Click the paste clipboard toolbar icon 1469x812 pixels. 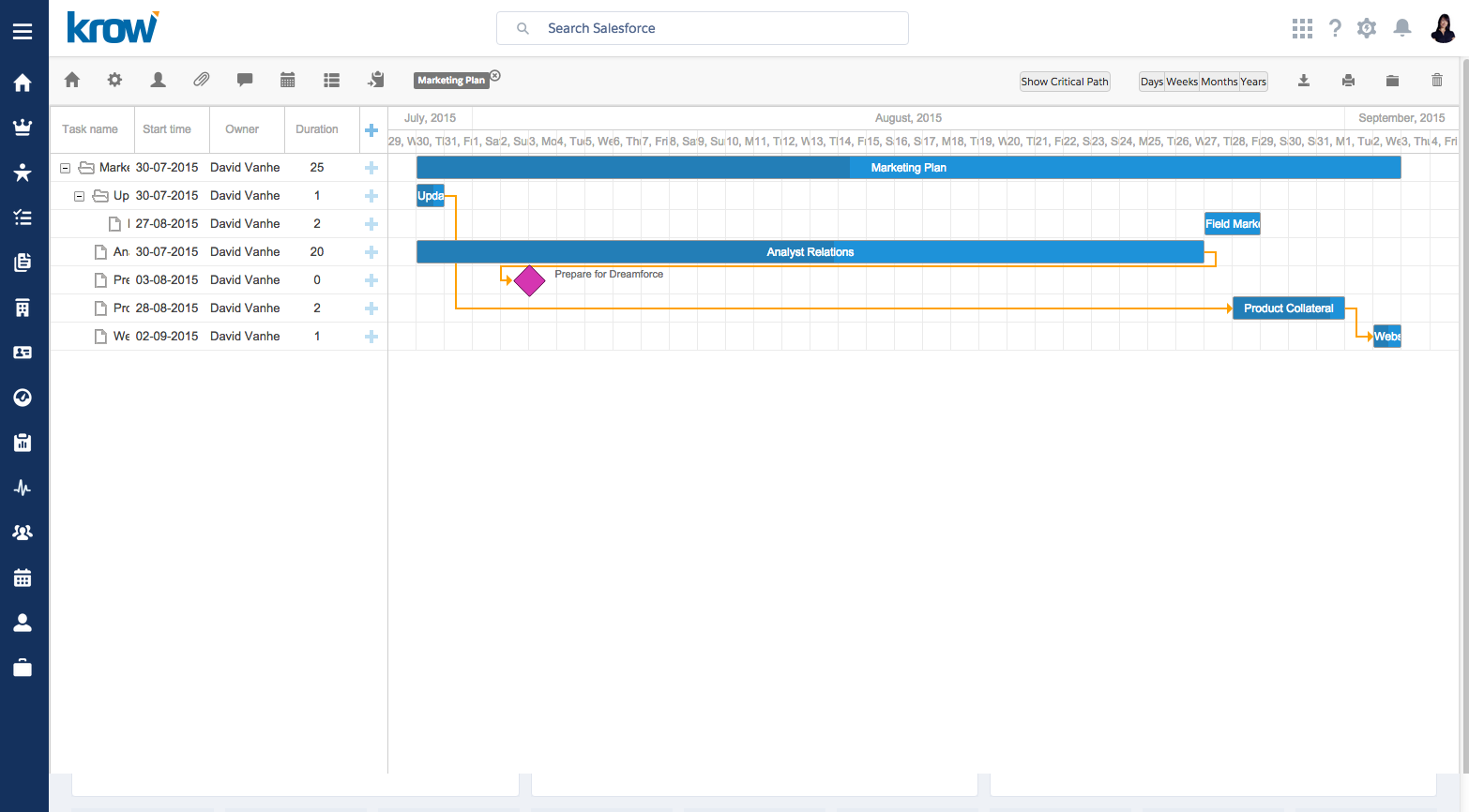[376, 81]
